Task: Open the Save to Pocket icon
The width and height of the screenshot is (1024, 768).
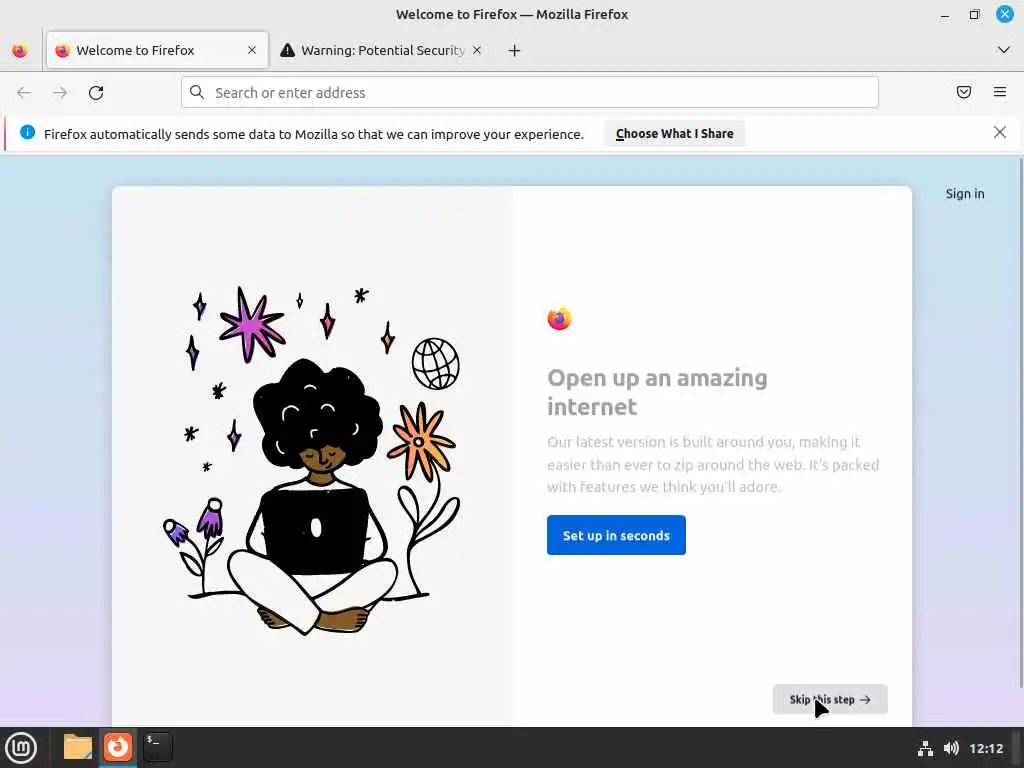Action: (x=964, y=92)
